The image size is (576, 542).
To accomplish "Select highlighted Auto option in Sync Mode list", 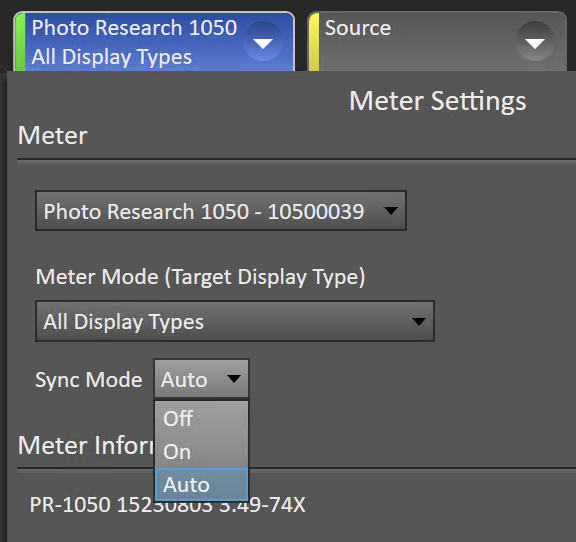I will click(x=201, y=485).
